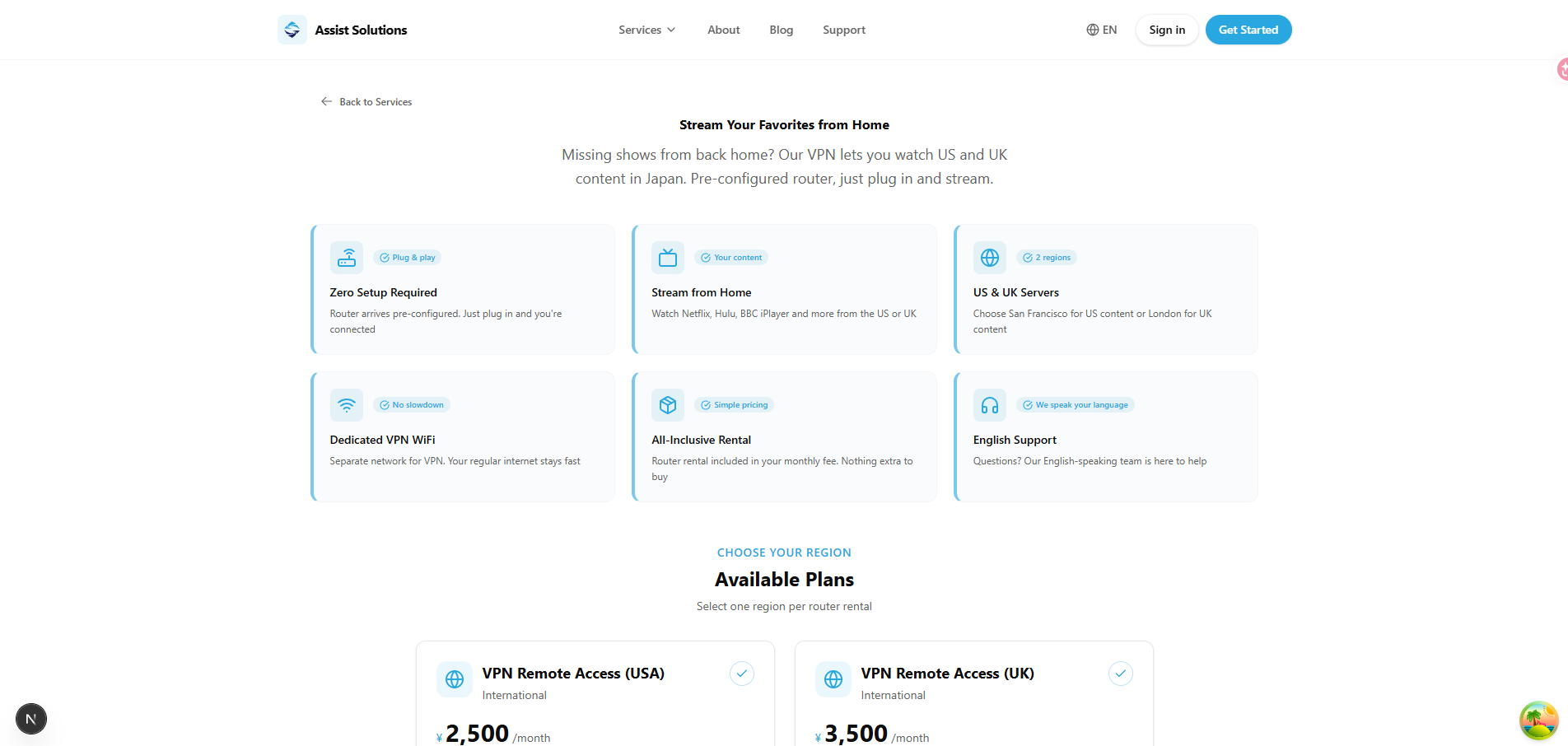Go Back to Services link
The image size is (1568, 746).
click(366, 102)
